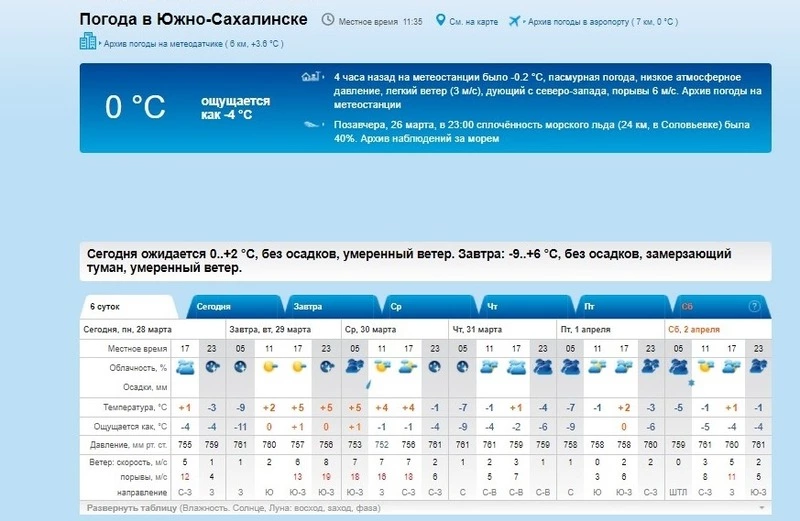Click the sun icon for tomorrow 11:00
This screenshot has height=521, width=800.
[x=268, y=367]
